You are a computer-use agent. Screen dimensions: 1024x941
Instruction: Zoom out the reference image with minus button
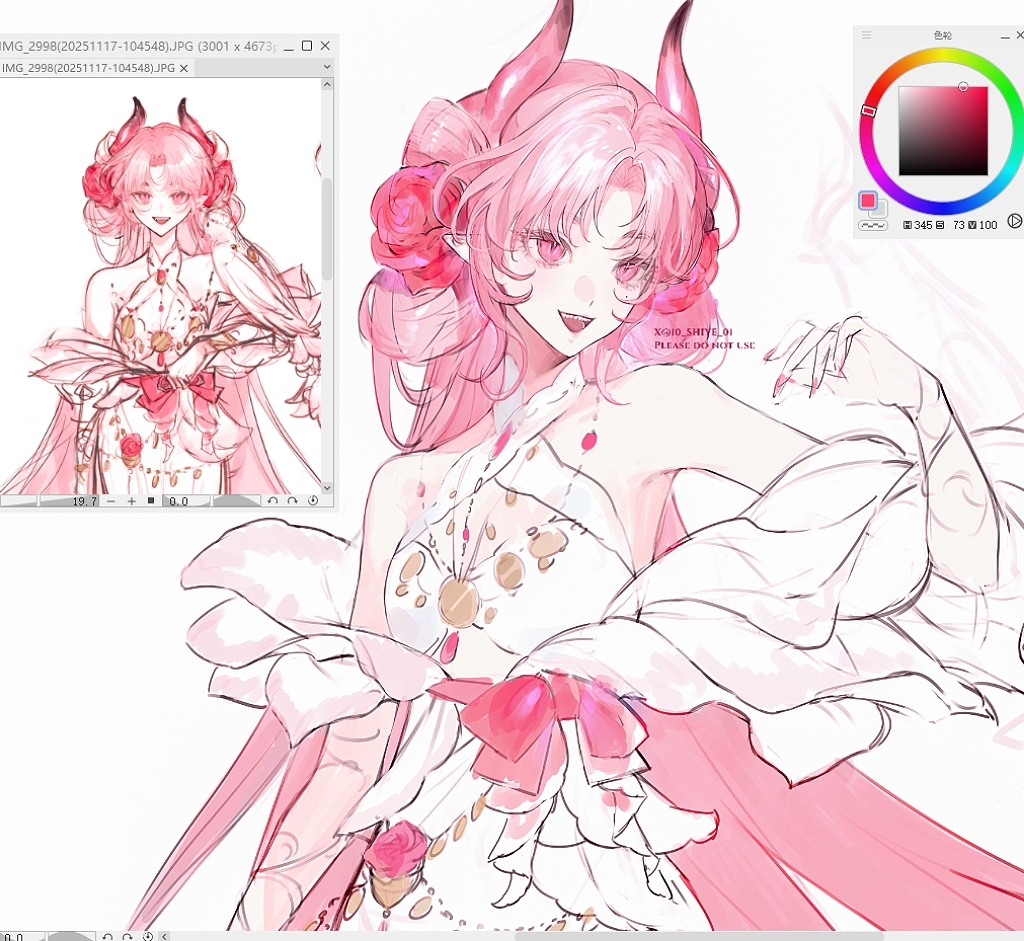click(110, 501)
